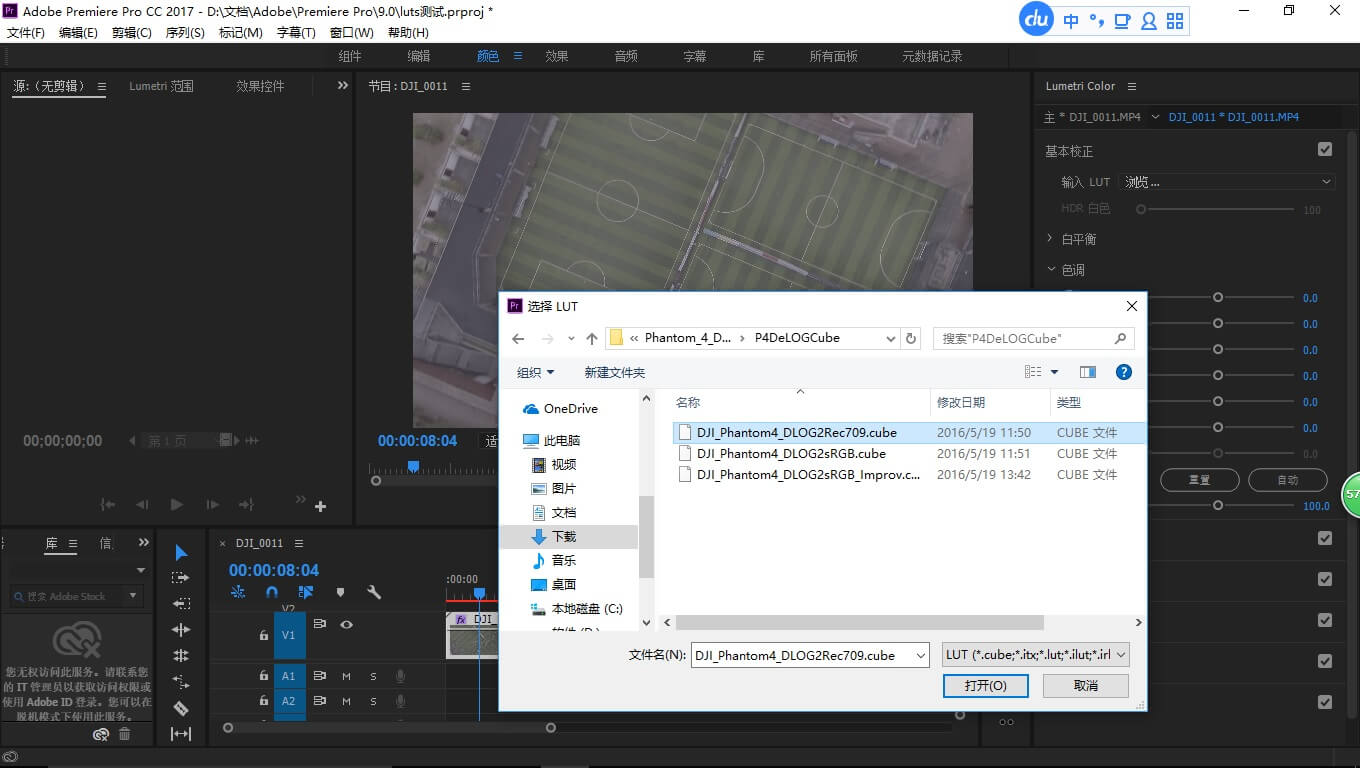1360x768 pixels.
Task: Select the Selection tool arrow in the timeline toolbar
Action: (x=181, y=552)
